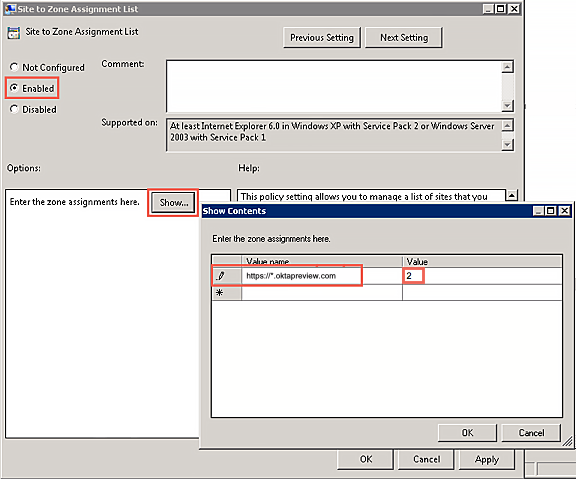Click the Value cell containing 2
The width and height of the screenshot is (576, 479).
[x=482, y=276]
